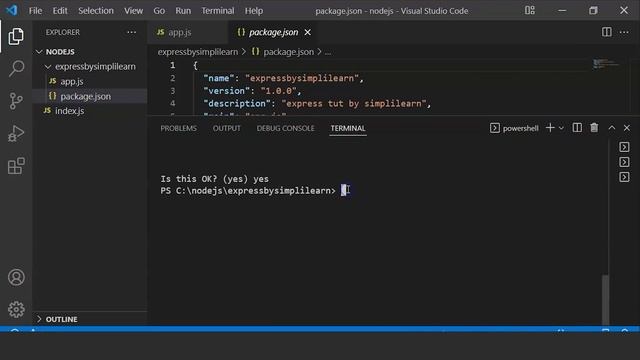Close the package.json tab

click(307, 32)
